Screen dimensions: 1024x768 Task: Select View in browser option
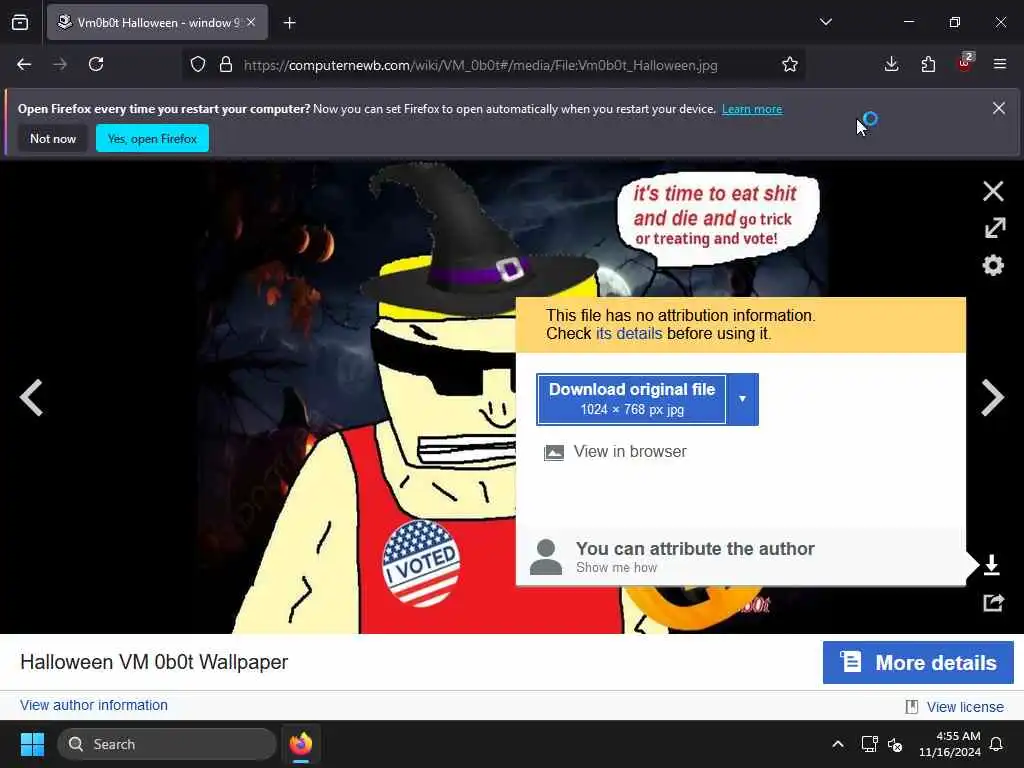coord(615,452)
